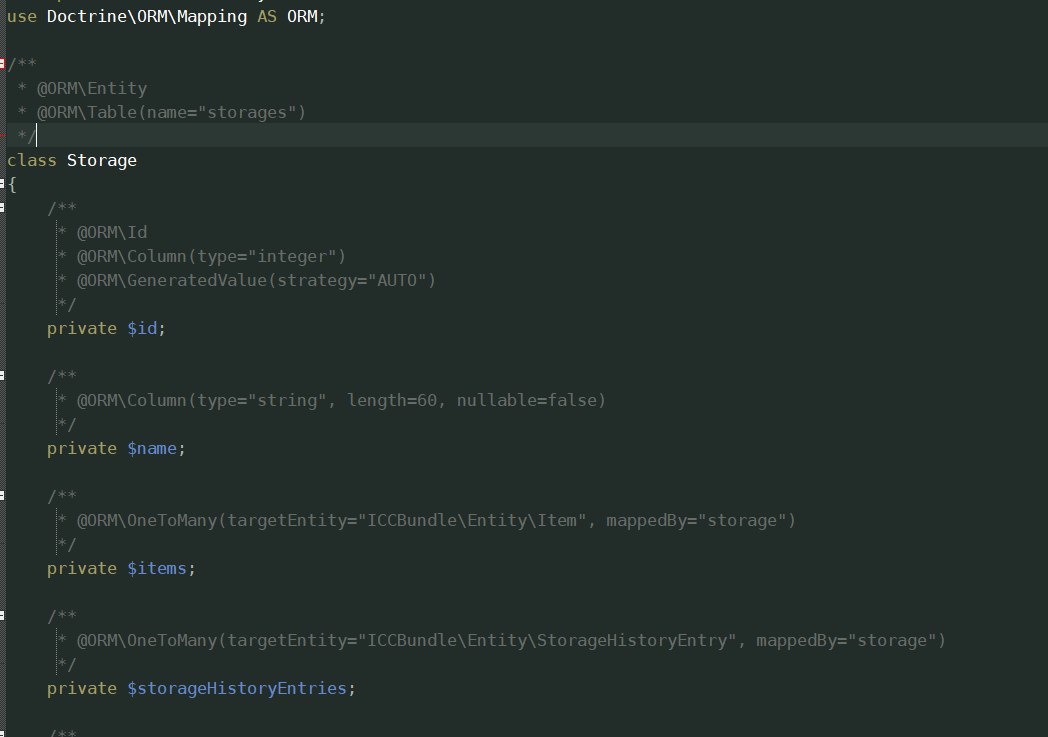Fold the docblock above private $name
Viewport: 1048px width, 737px height.
(2, 376)
